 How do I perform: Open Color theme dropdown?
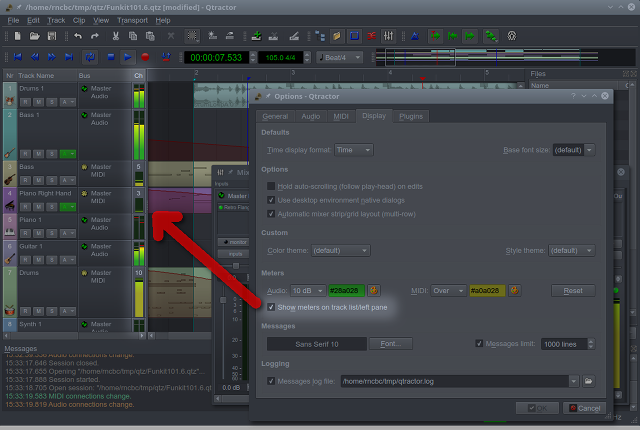click(341, 250)
